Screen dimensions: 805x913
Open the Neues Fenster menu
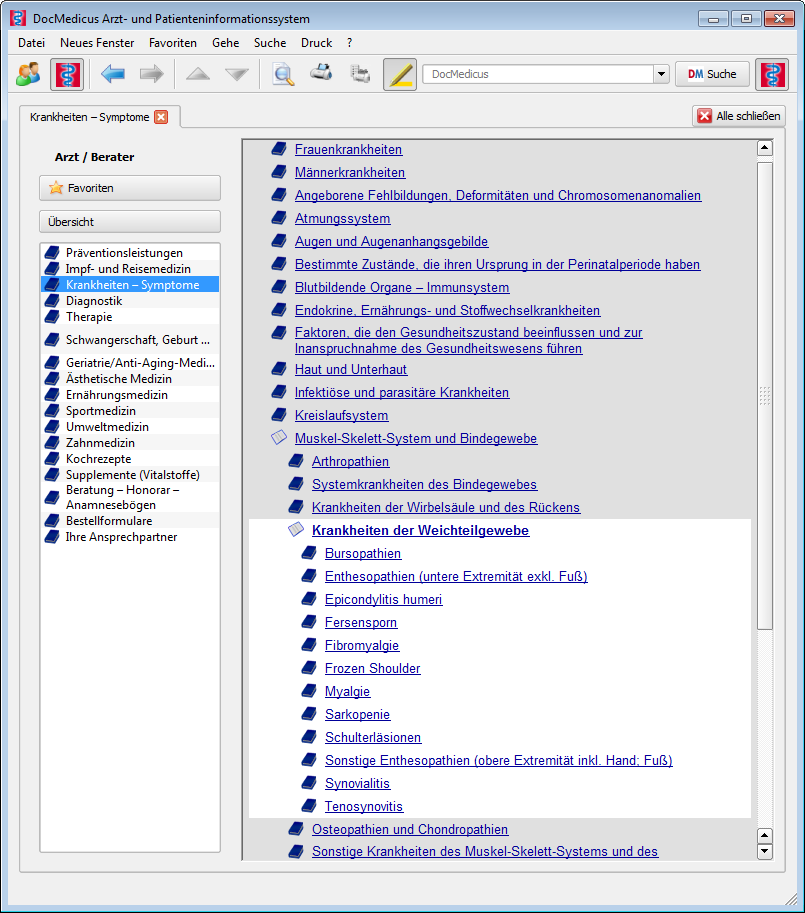(97, 43)
